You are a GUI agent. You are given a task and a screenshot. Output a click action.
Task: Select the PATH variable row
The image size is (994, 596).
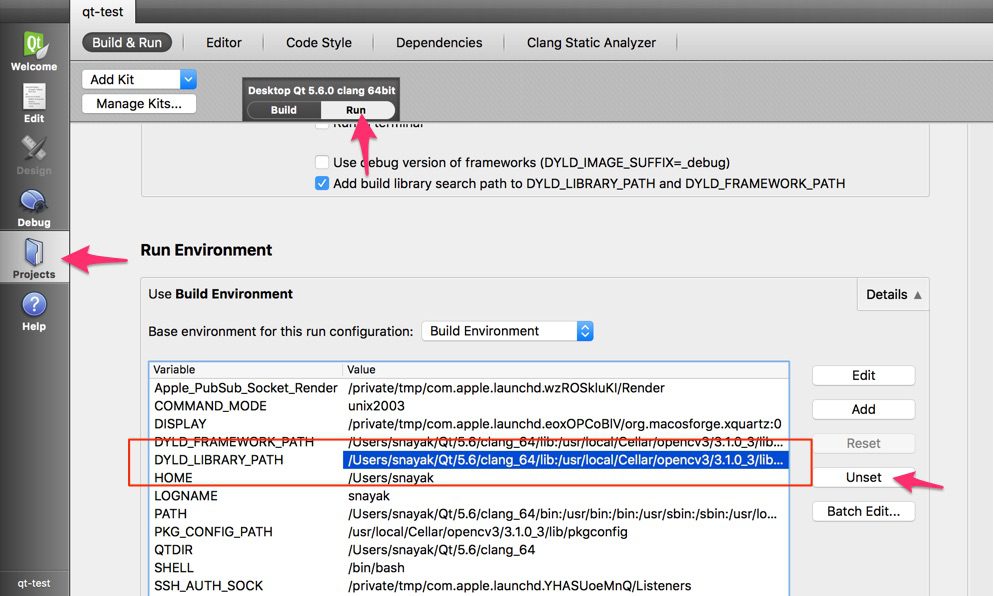(x=469, y=514)
